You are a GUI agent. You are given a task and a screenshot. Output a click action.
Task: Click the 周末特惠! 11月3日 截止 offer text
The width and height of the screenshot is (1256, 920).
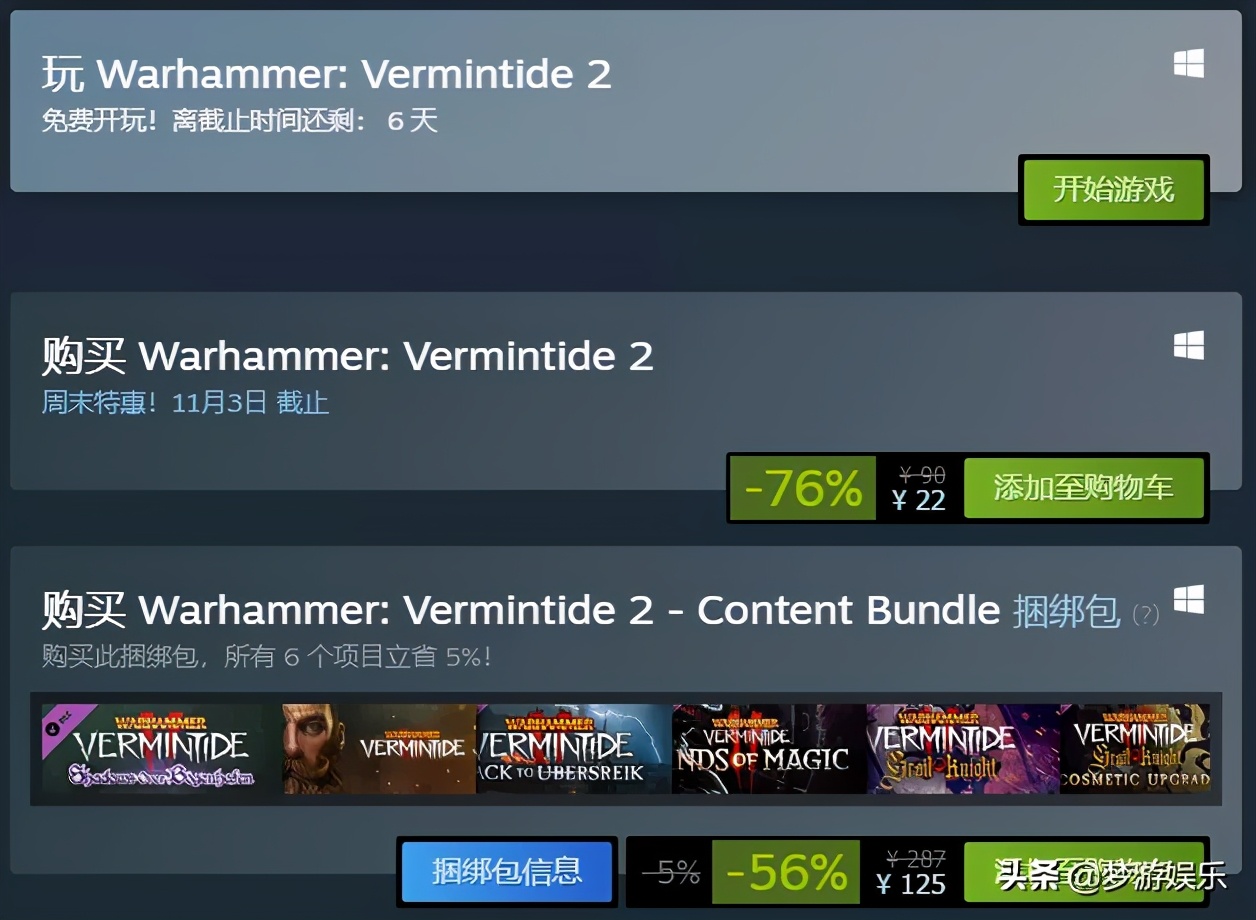[x=185, y=403]
